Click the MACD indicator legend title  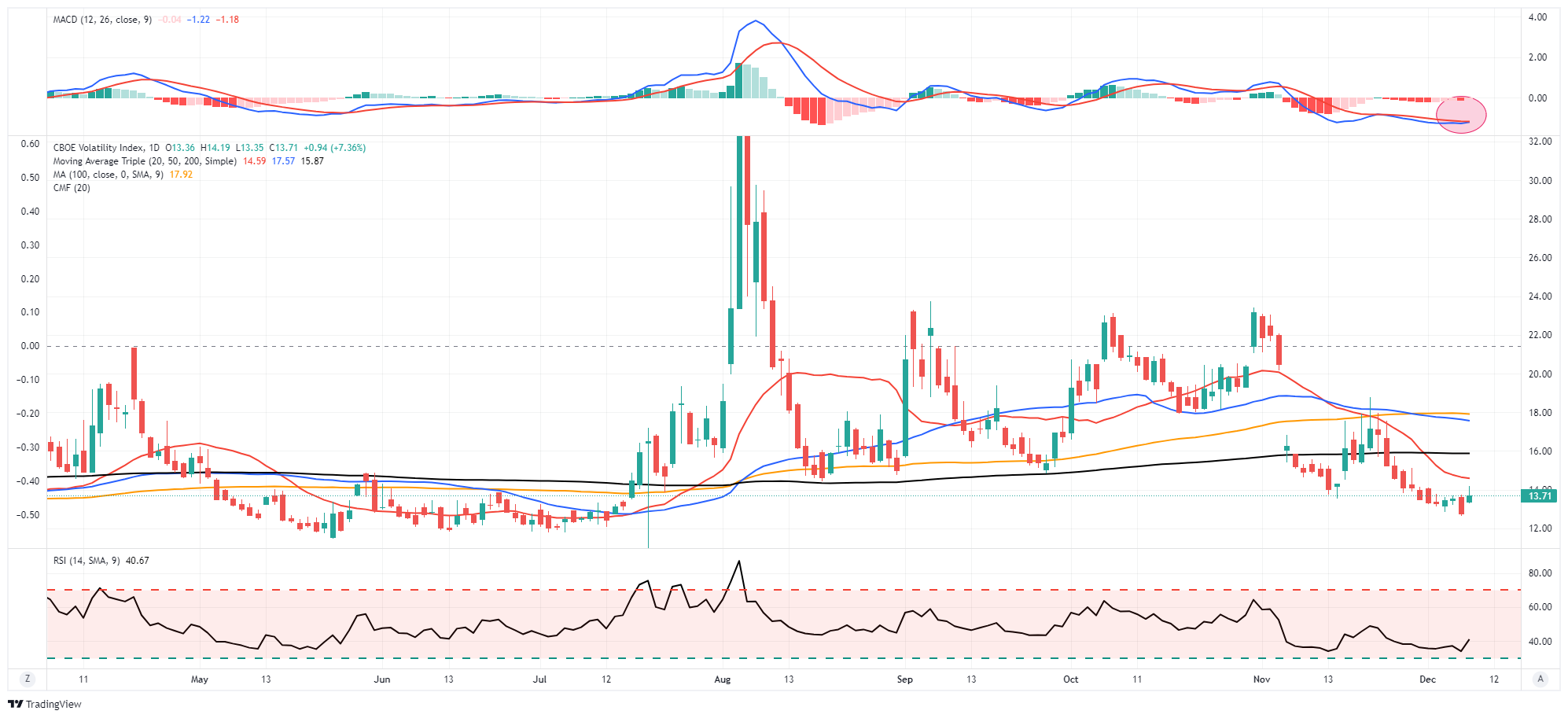(102, 20)
